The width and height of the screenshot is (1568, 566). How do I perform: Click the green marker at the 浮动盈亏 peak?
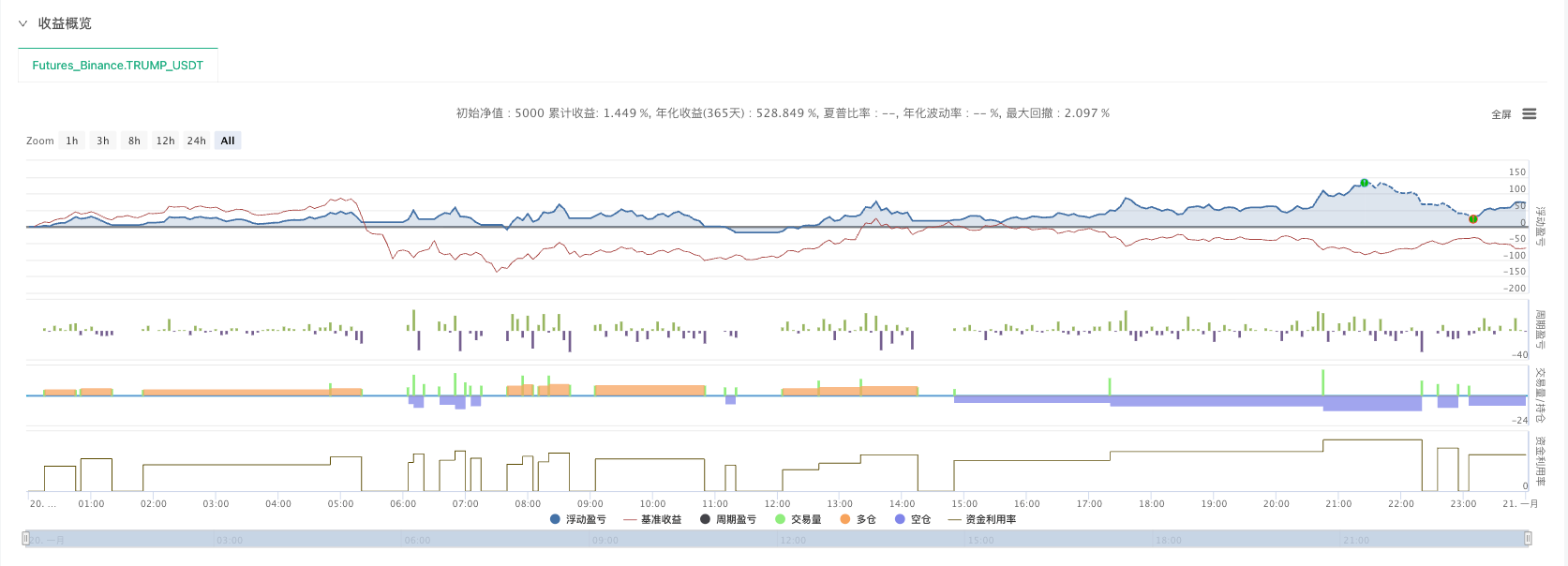pos(1365,183)
